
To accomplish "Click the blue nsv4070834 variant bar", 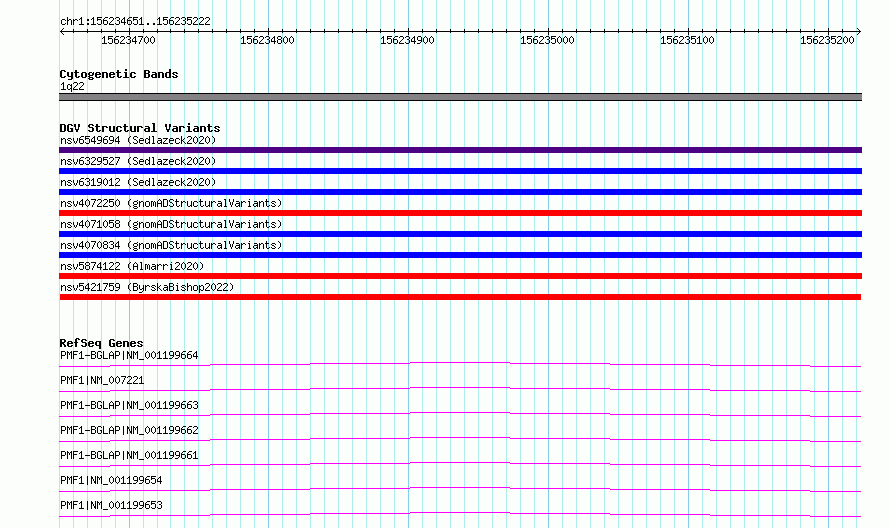I will click(460, 255).
